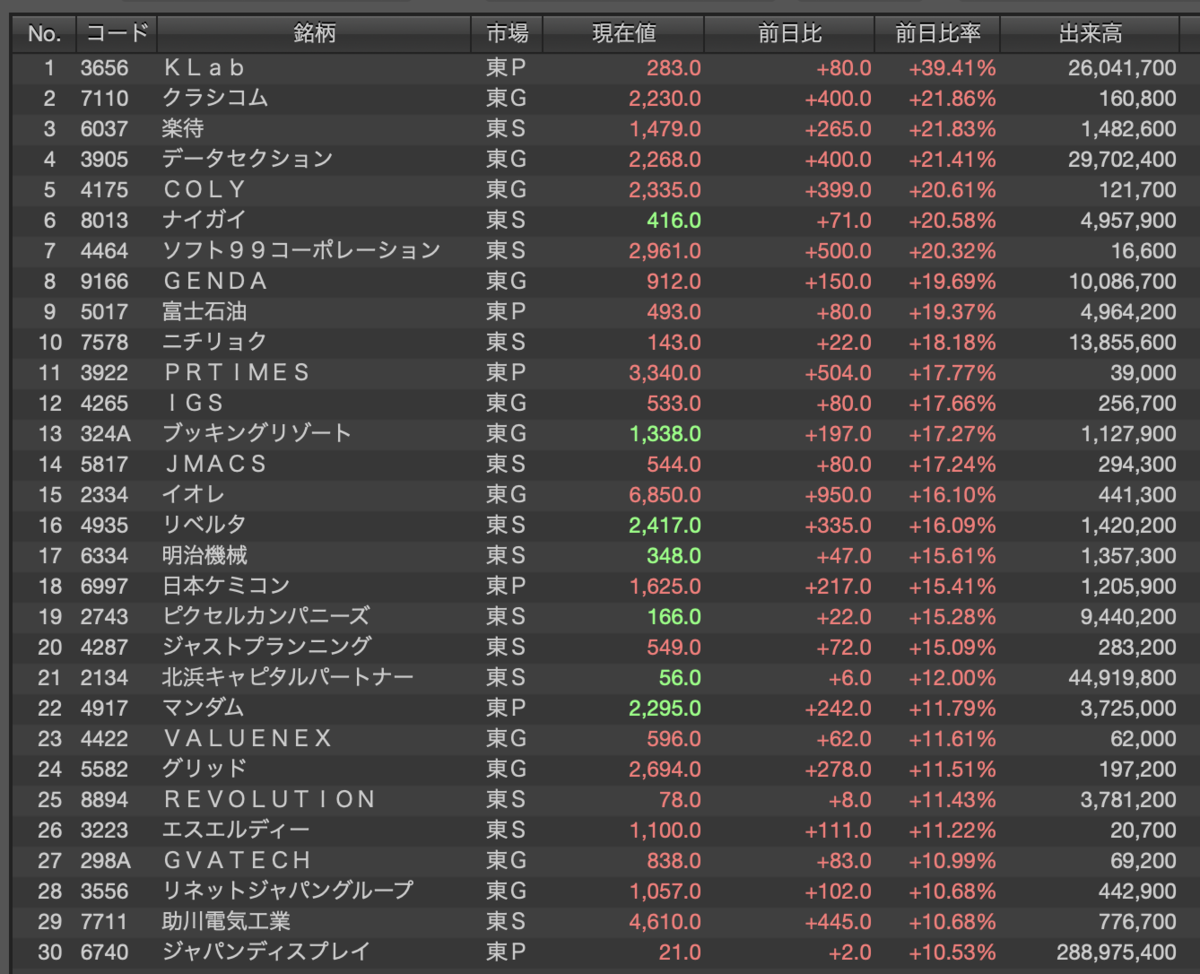The width and height of the screenshot is (1200, 974).
Task: Select the ＧＥＮＤＡ stock name
Action: (x=215, y=281)
